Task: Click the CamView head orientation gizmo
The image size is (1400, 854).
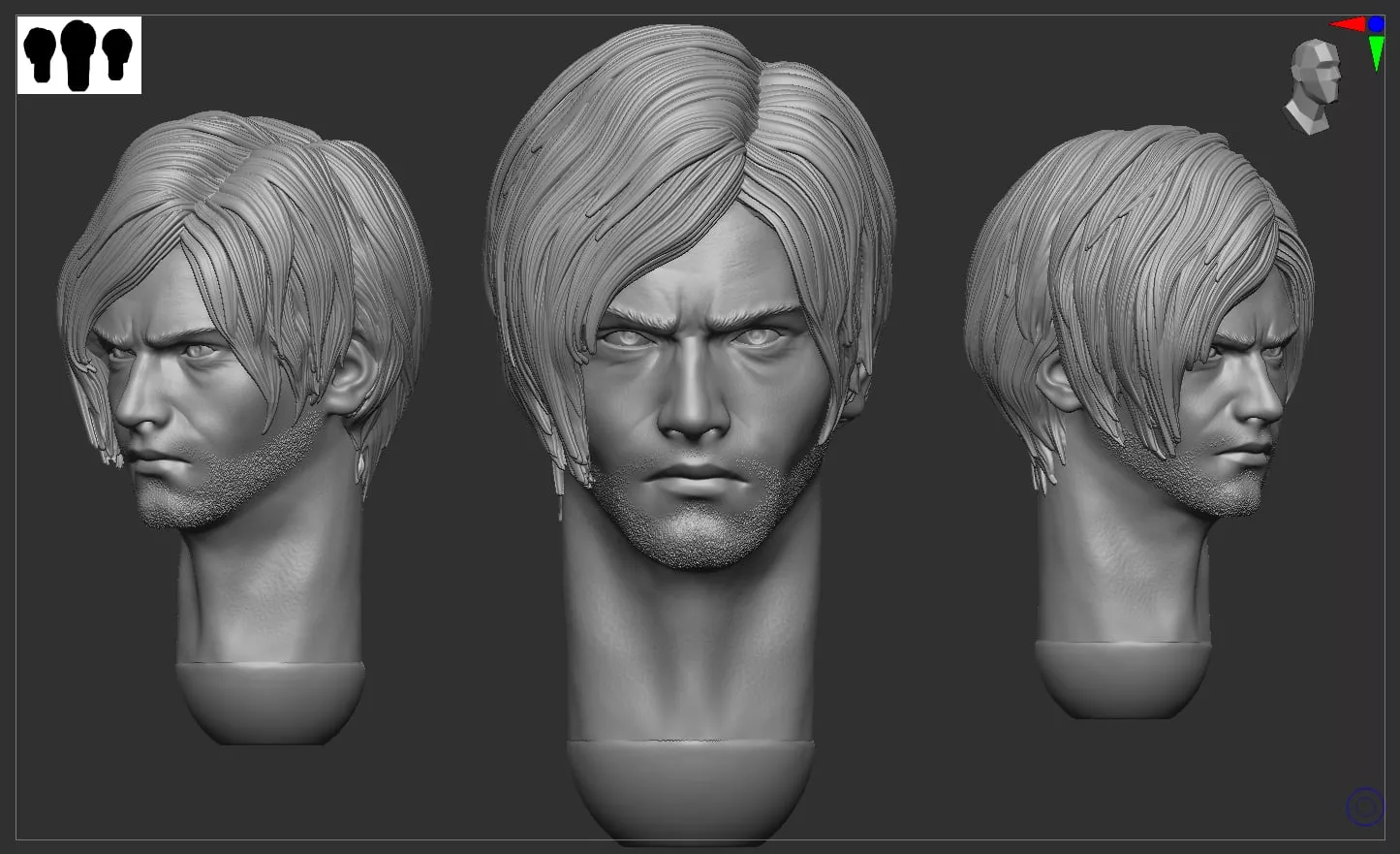Action: (x=1314, y=86)
